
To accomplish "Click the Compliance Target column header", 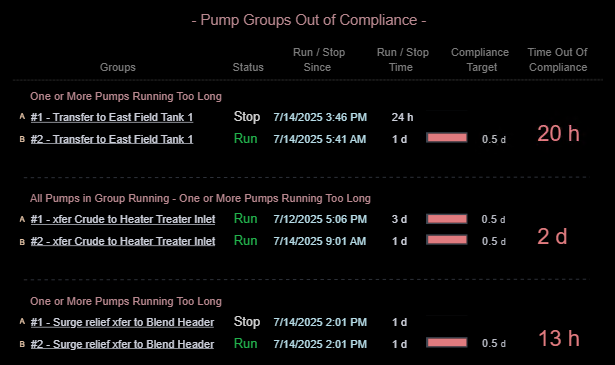I will 480,60.
